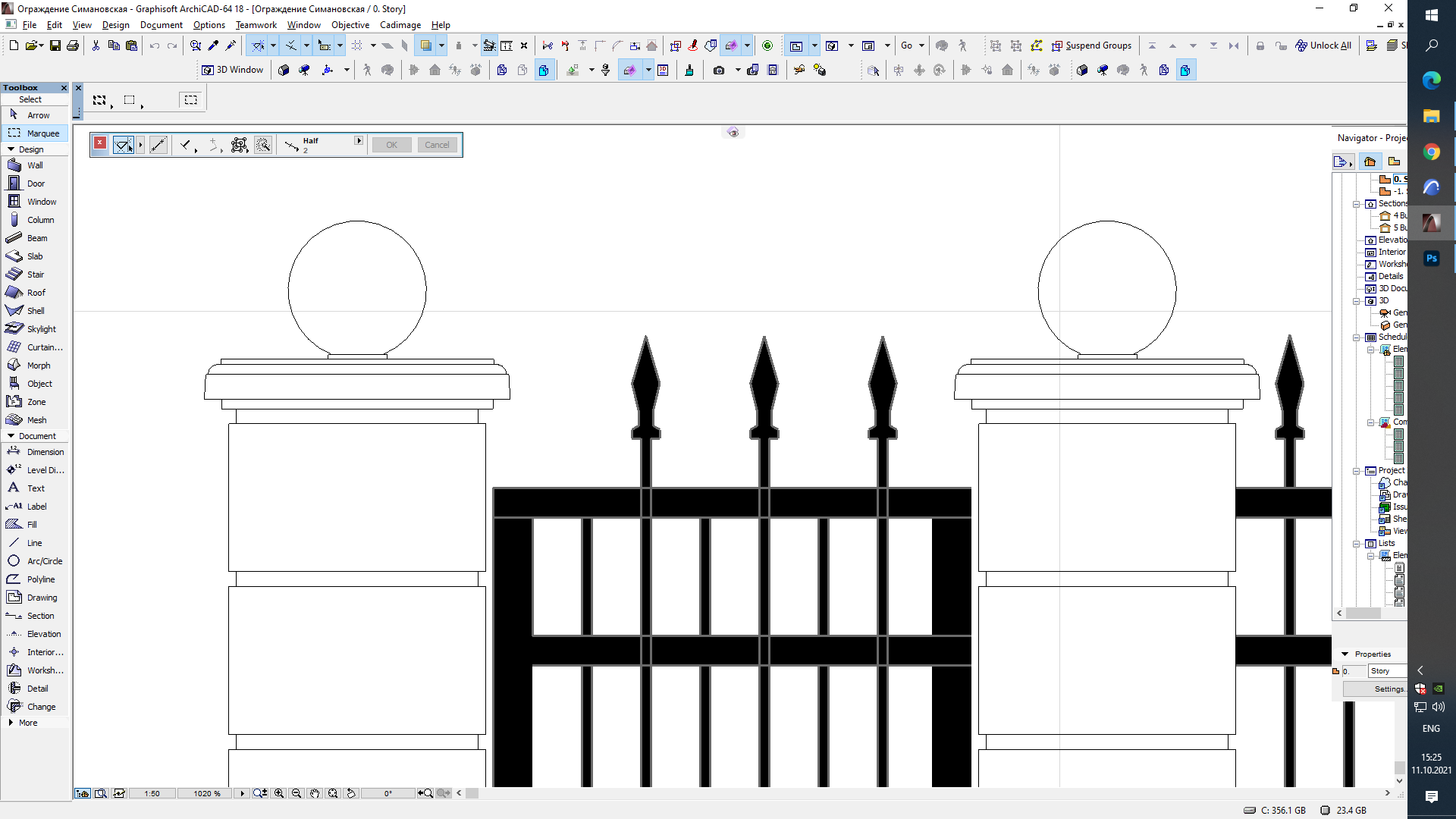This screenshot has width=1456, height=819.
Task: Click the Settings button in Navigator
Action: (1376, 689)
